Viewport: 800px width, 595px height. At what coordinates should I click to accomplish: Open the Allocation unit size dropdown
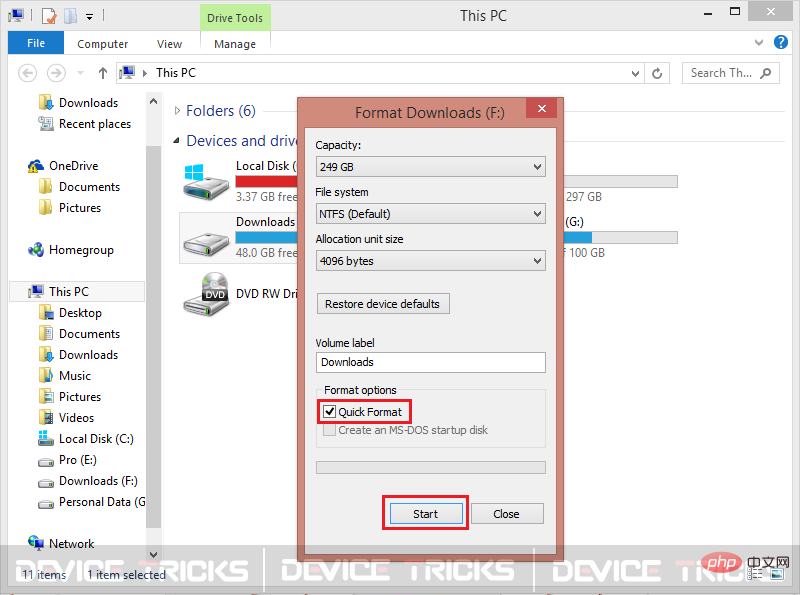point(431,261)
